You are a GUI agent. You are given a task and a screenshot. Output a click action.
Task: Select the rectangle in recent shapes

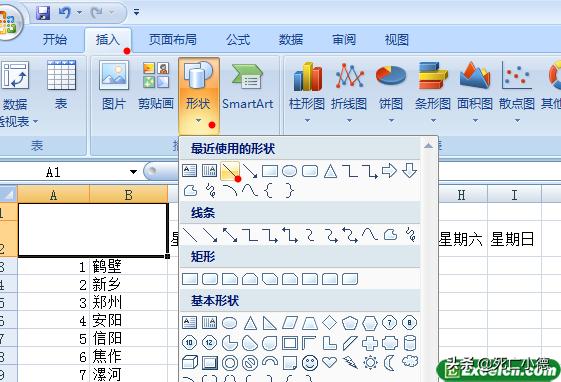click(x=270, y=171)
